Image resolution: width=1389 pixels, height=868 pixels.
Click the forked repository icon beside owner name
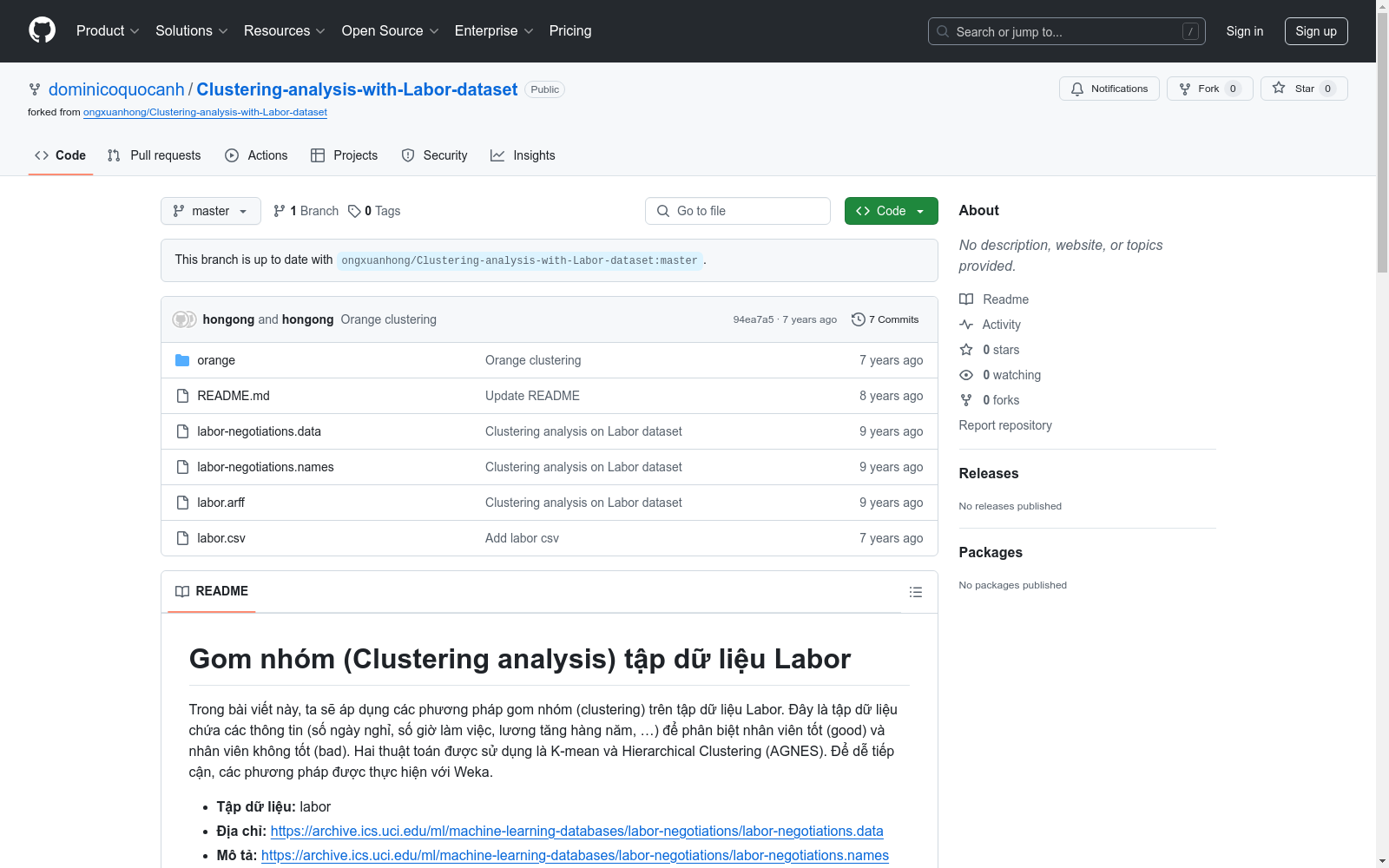click(35, 89)
